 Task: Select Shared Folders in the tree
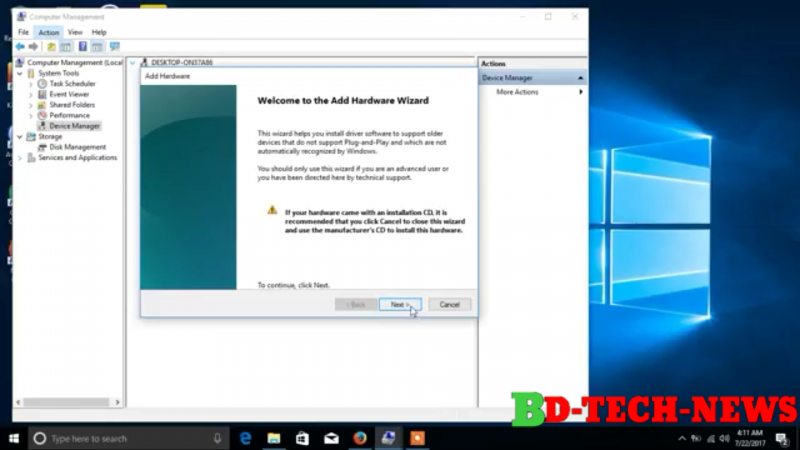[x=72, y=105]
